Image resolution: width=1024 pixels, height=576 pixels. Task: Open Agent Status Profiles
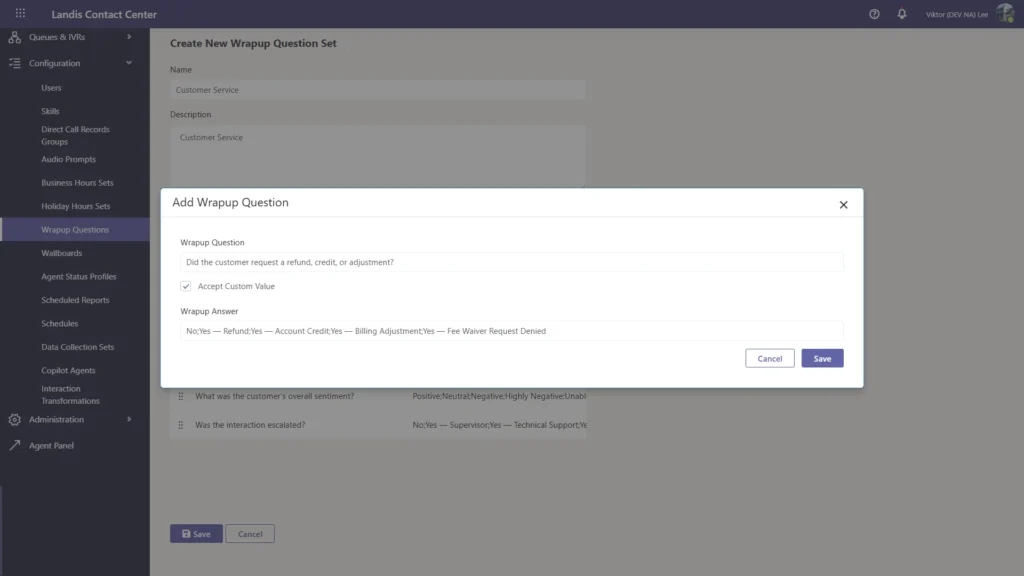[78, 277]
